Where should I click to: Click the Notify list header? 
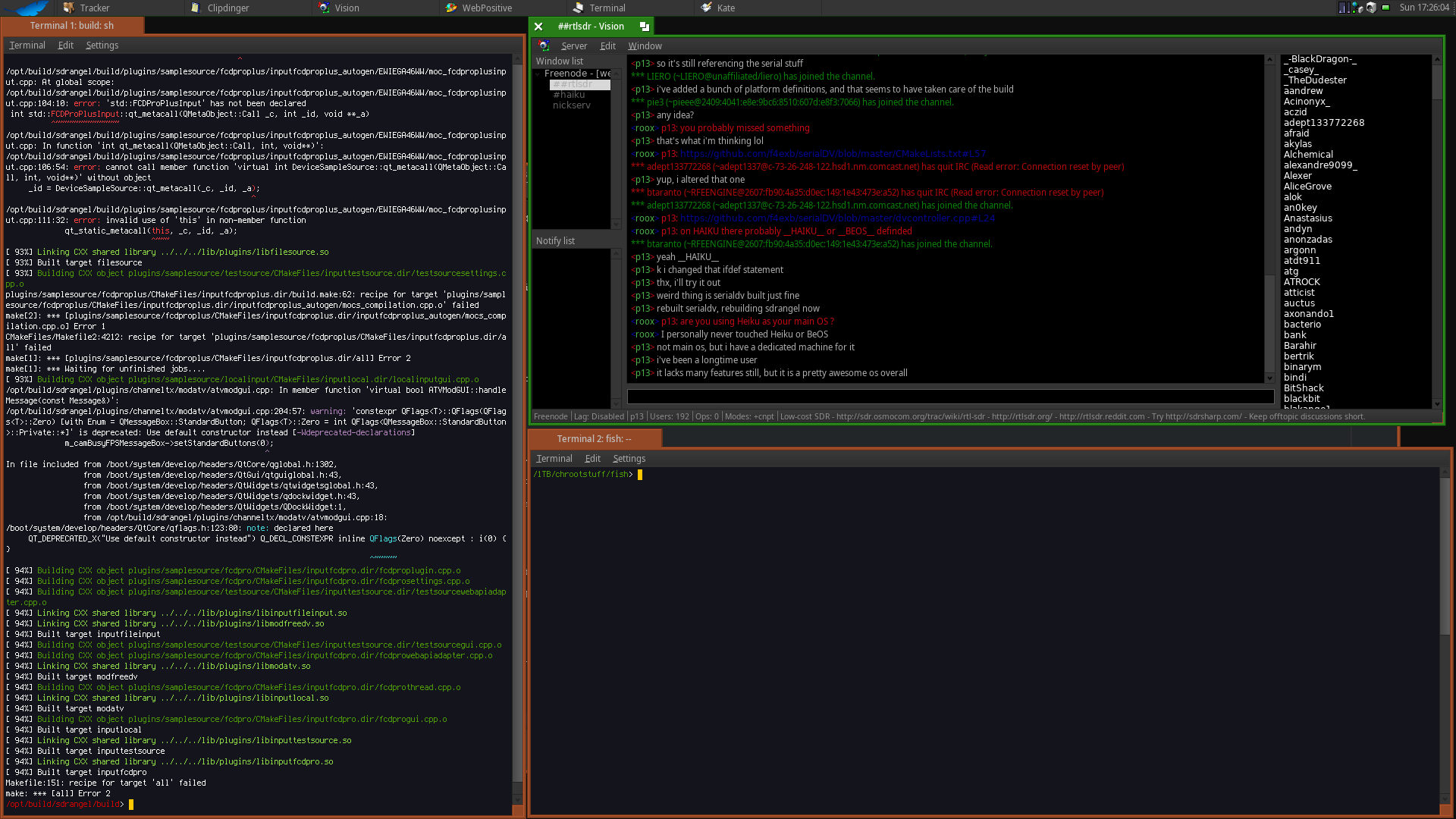pos(555,241)
